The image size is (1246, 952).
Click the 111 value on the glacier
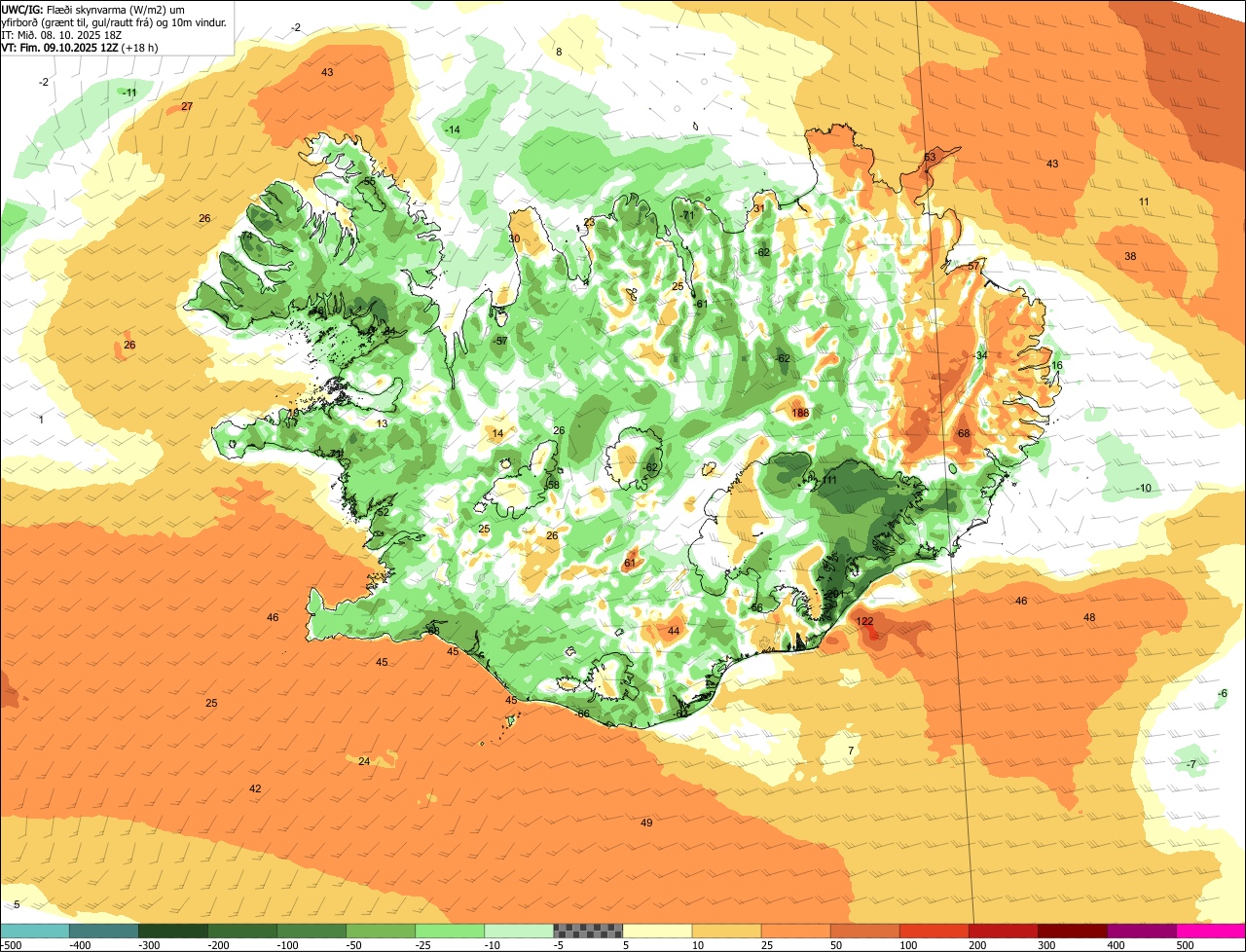829,481
